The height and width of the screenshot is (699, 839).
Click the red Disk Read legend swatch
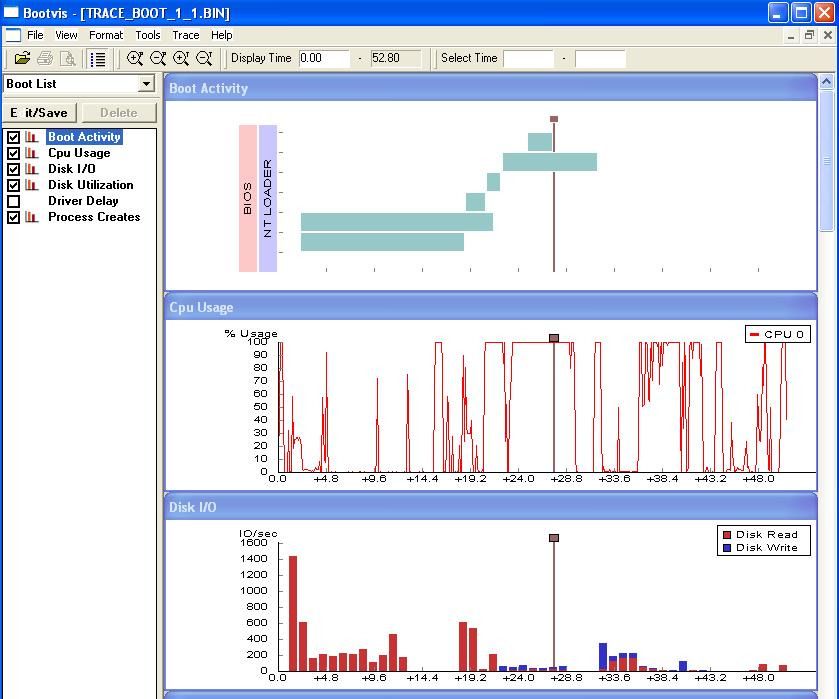click(727, 535)
